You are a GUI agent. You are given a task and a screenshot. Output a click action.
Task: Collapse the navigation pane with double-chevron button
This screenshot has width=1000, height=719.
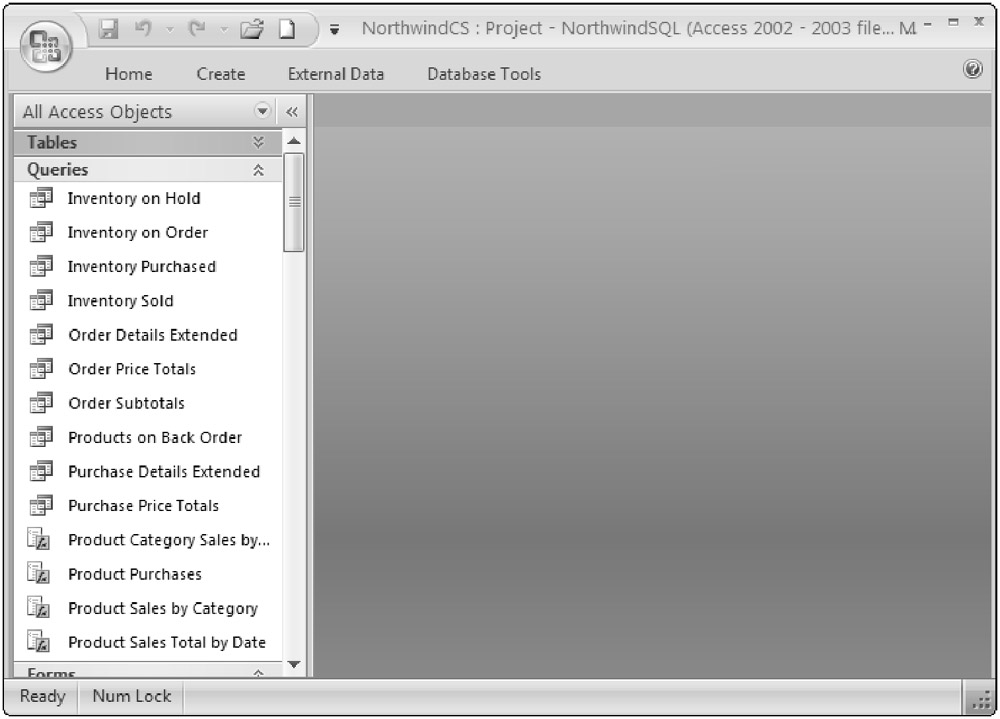click(292, 112)
